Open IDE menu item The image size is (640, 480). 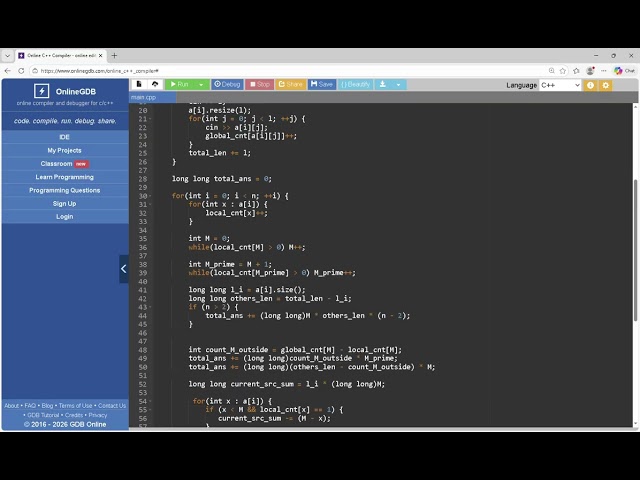[64, 137]
